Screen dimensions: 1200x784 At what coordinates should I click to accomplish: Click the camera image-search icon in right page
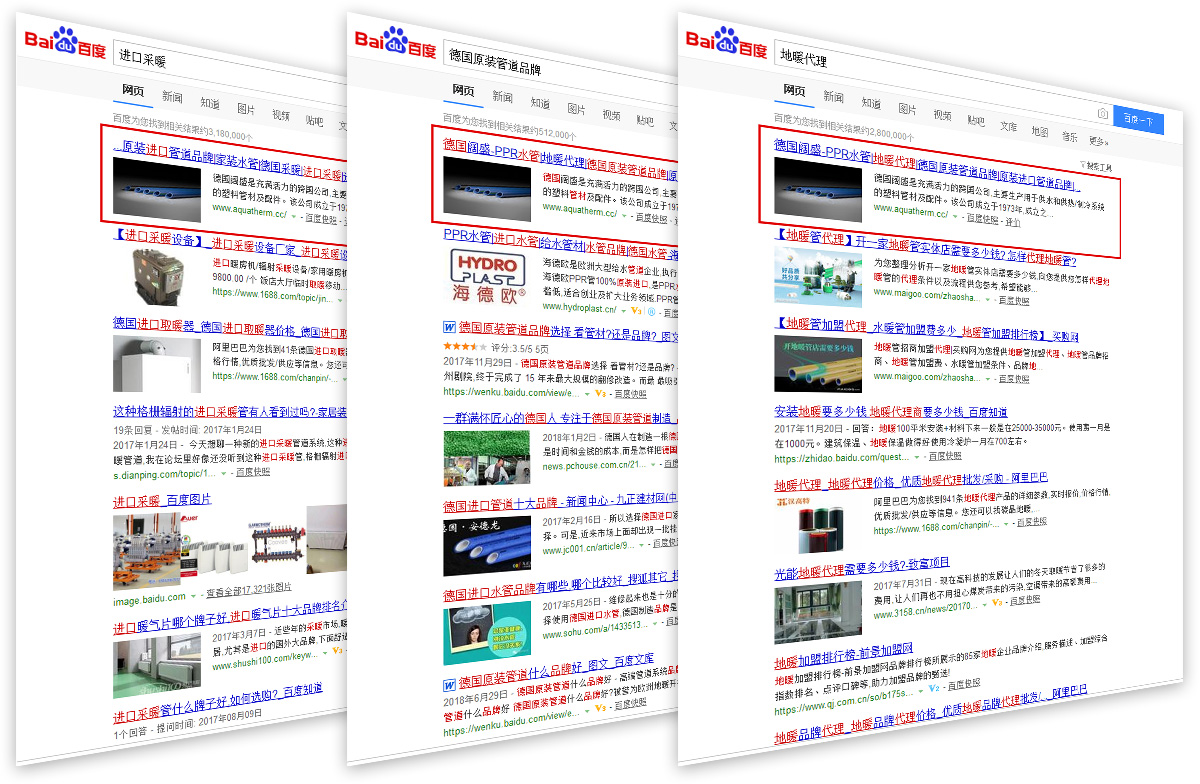click(1102, 115)
